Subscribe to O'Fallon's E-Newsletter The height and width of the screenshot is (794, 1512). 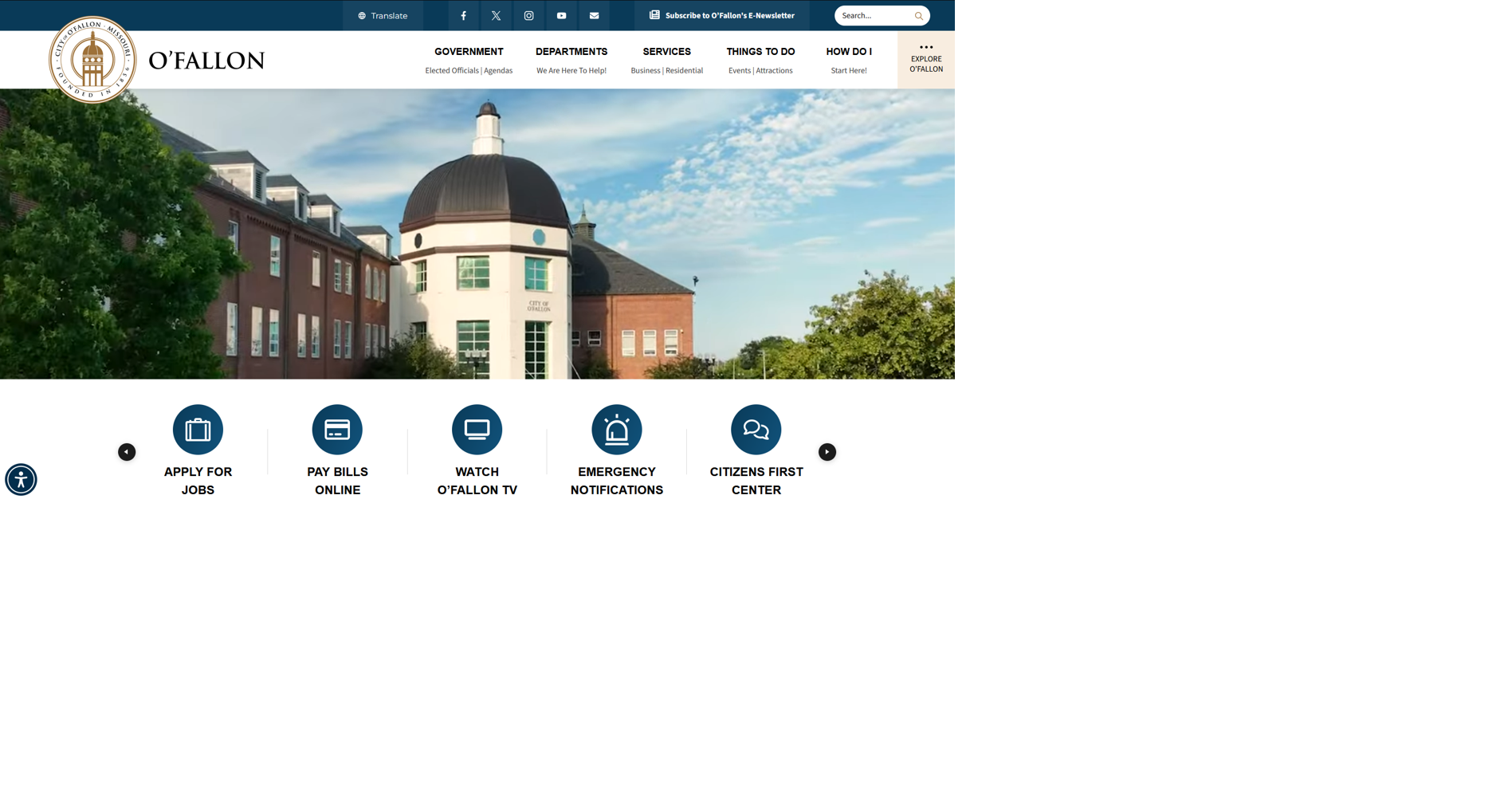coord(721,15)
